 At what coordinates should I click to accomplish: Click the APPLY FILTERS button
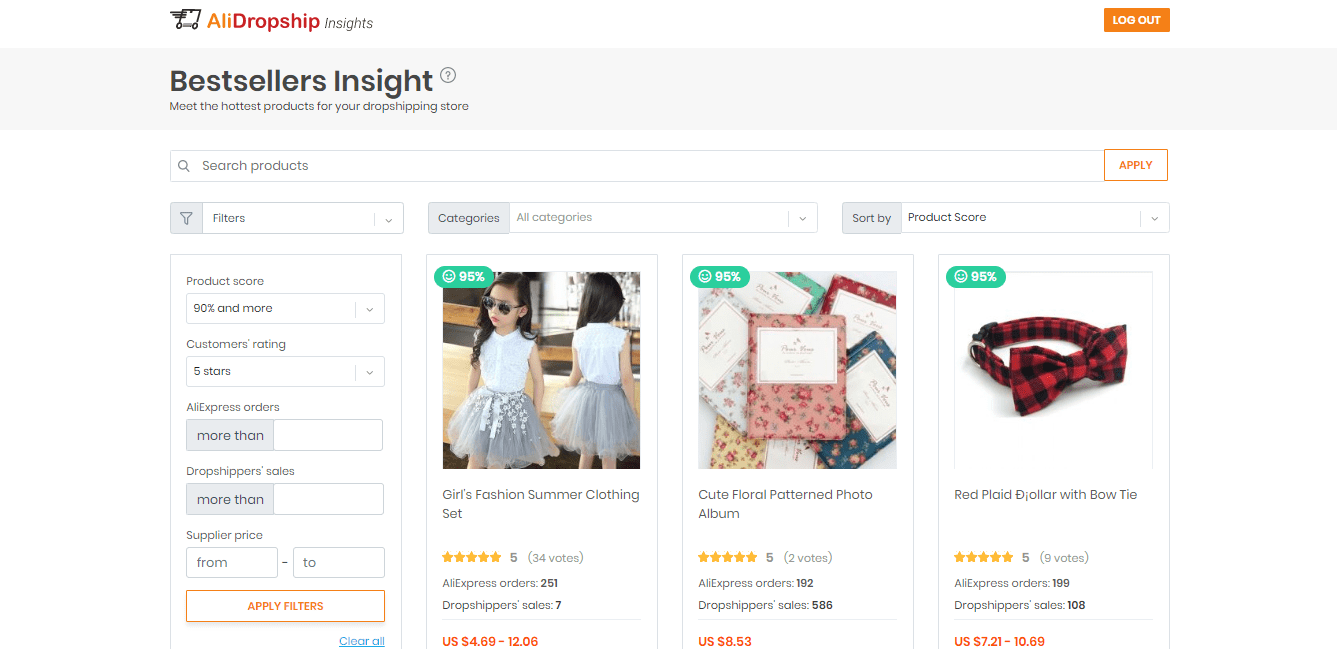(x=285, y=606)
